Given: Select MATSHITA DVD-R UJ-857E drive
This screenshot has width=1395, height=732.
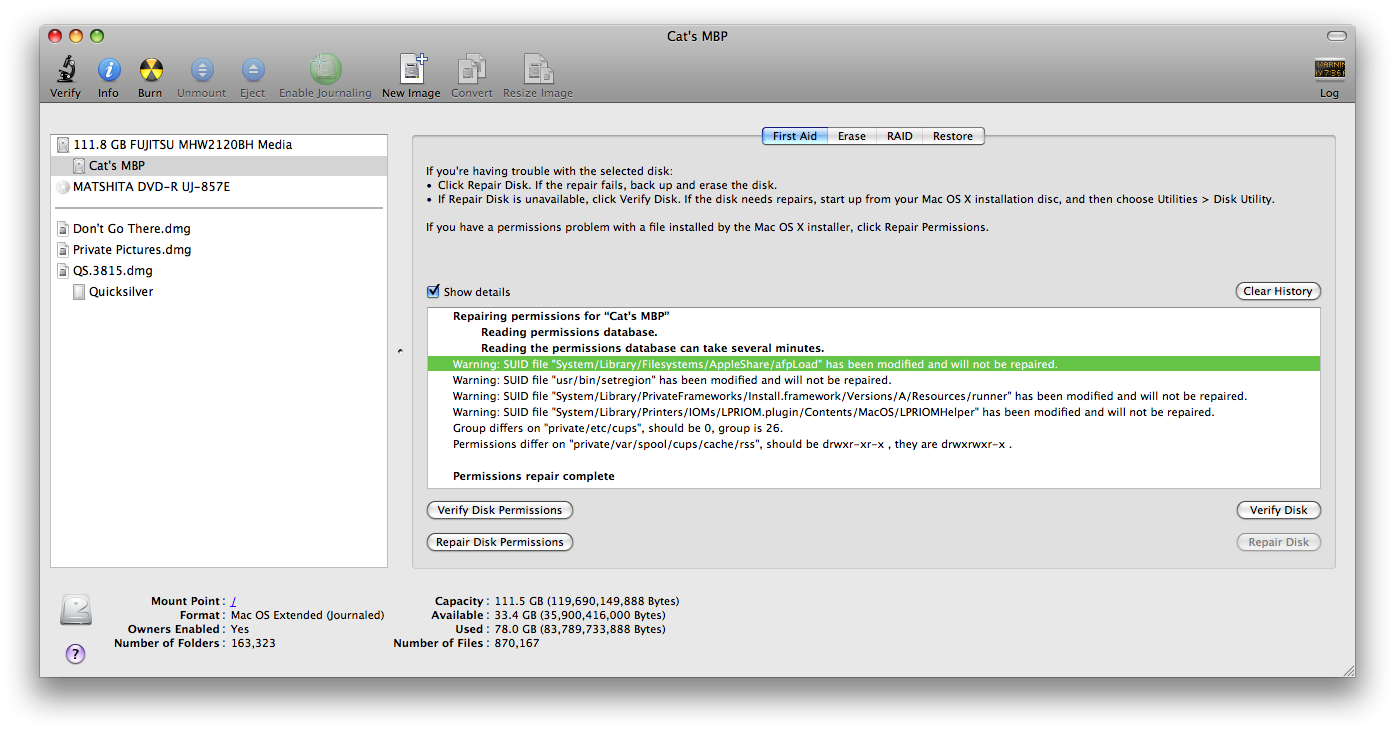Looking at the screenshot, I should tap(219, 187).
